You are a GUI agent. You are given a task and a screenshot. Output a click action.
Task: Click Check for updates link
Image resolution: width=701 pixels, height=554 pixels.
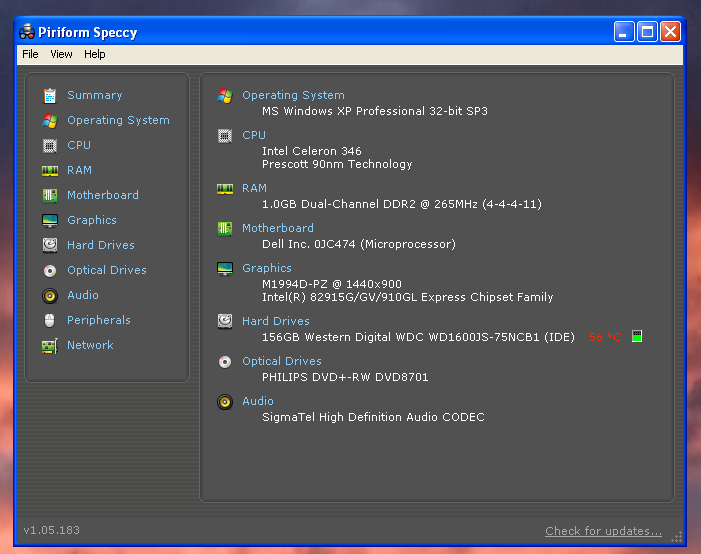tap(604, 531)
